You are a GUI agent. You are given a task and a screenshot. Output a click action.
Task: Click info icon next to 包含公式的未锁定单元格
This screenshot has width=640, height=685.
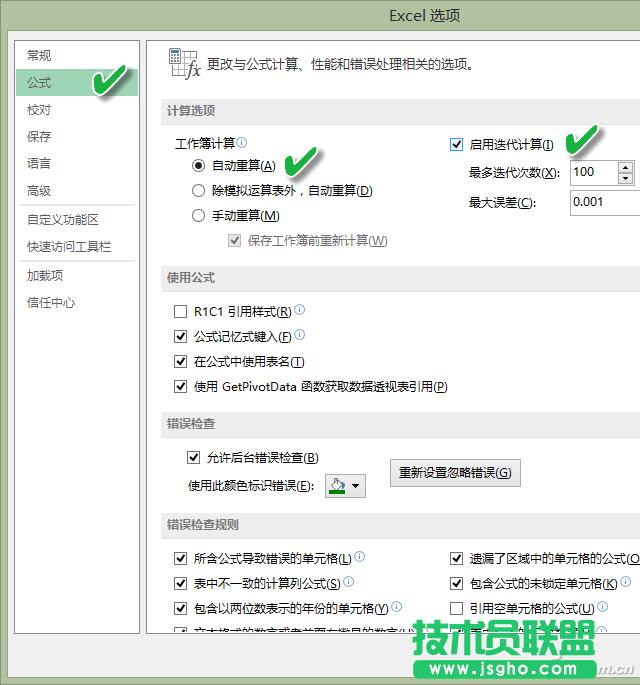click(626, 581)
